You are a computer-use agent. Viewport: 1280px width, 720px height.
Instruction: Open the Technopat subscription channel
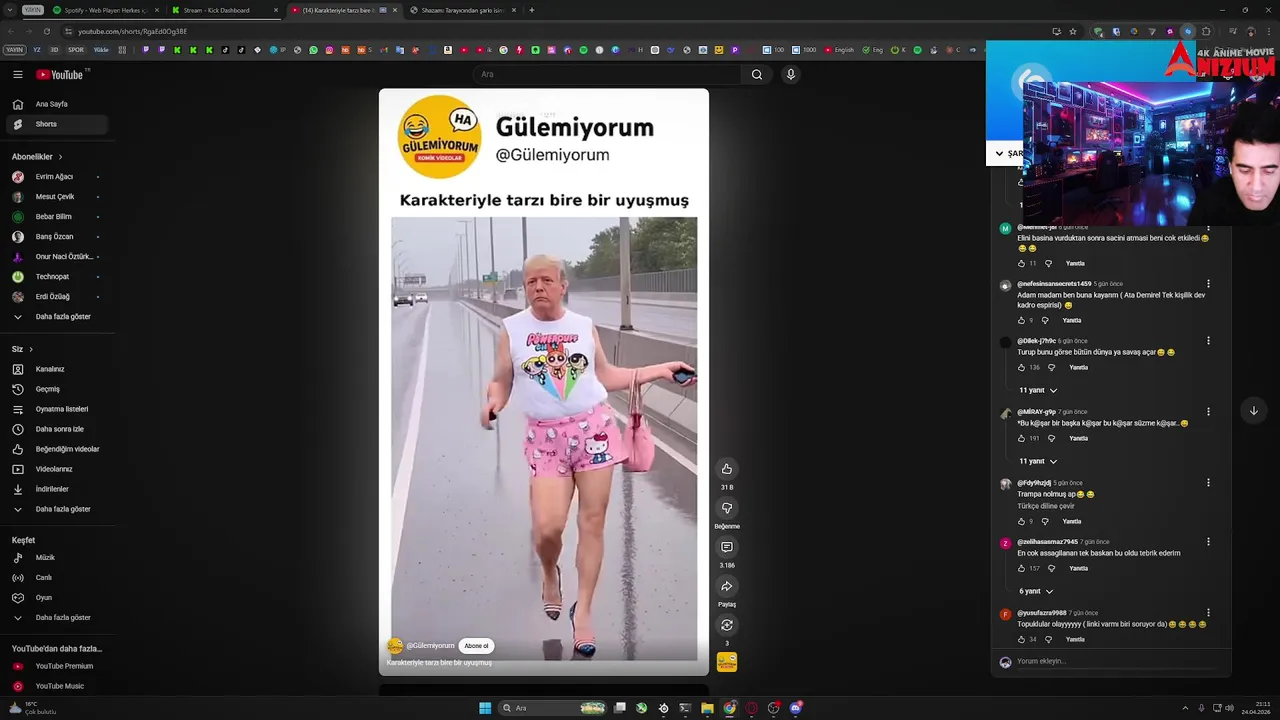58,277
